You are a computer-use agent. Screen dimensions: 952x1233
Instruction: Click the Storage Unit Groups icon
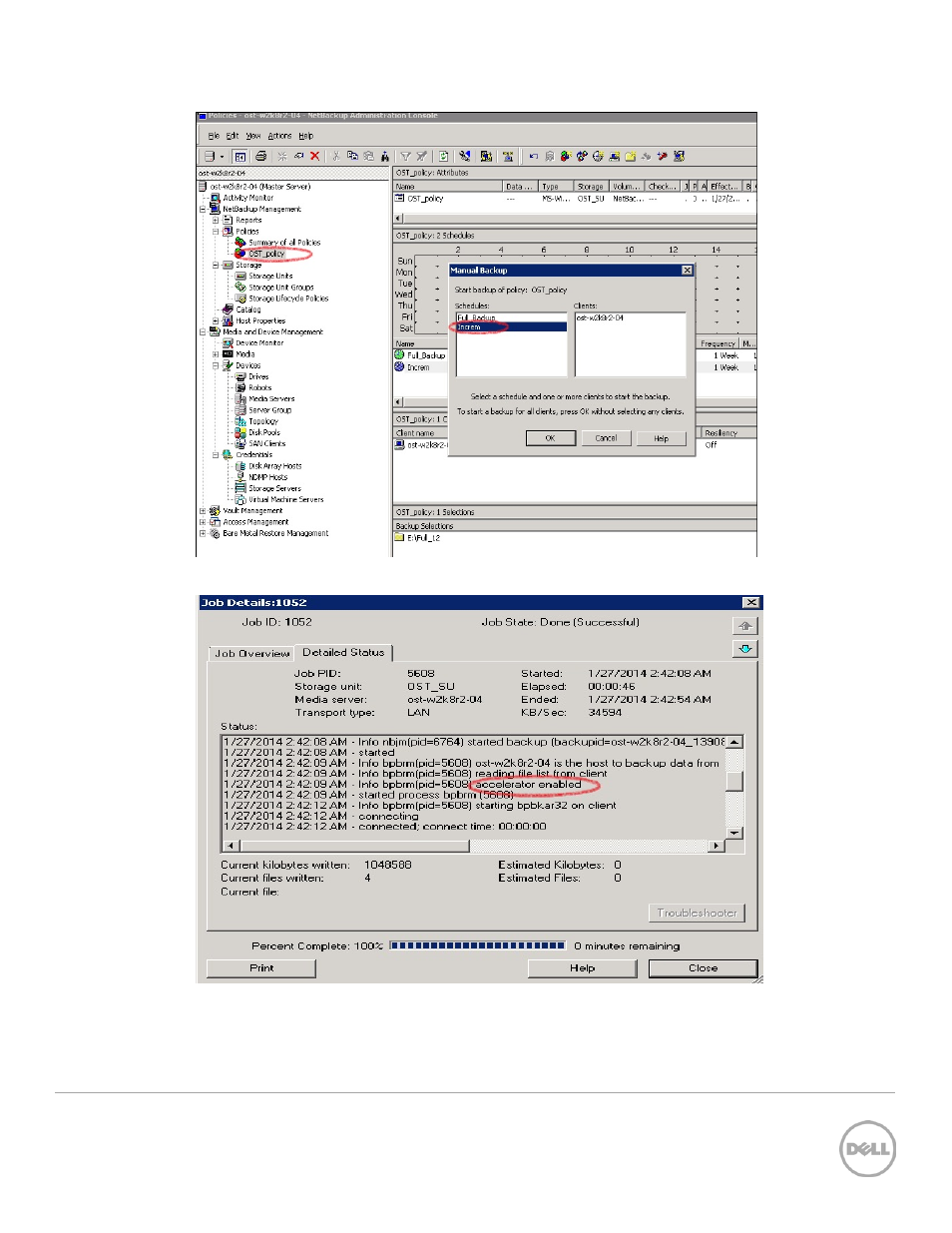240,288
